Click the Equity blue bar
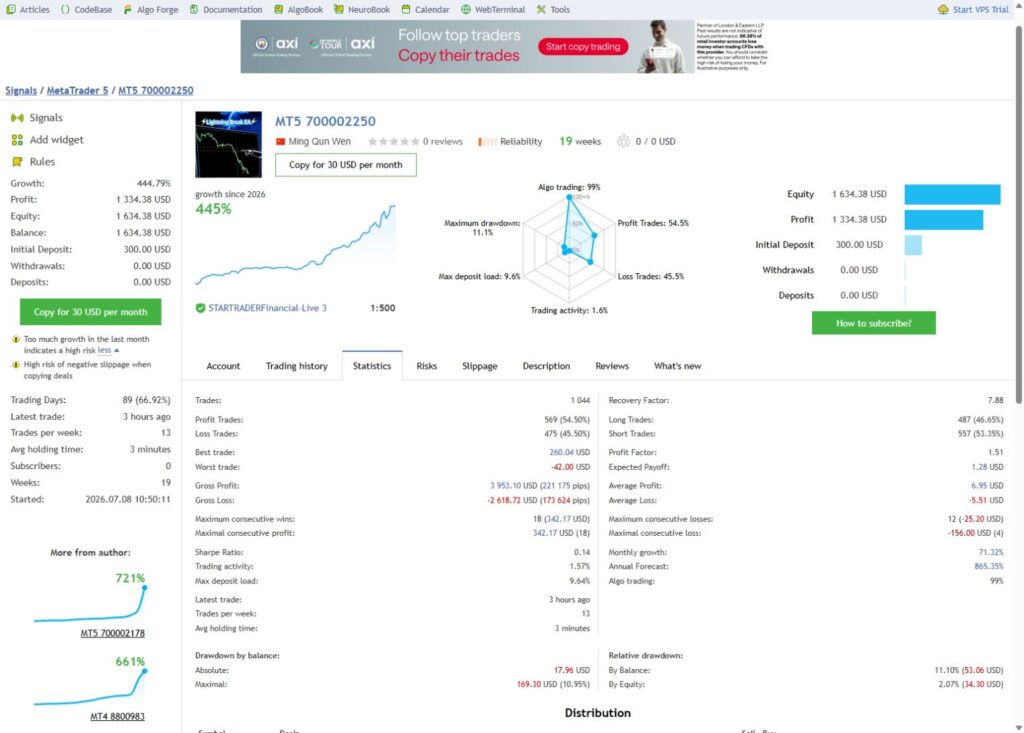The height and width of the screenshot is (733, 1024). pyautogui.click(x=952, y=194)
